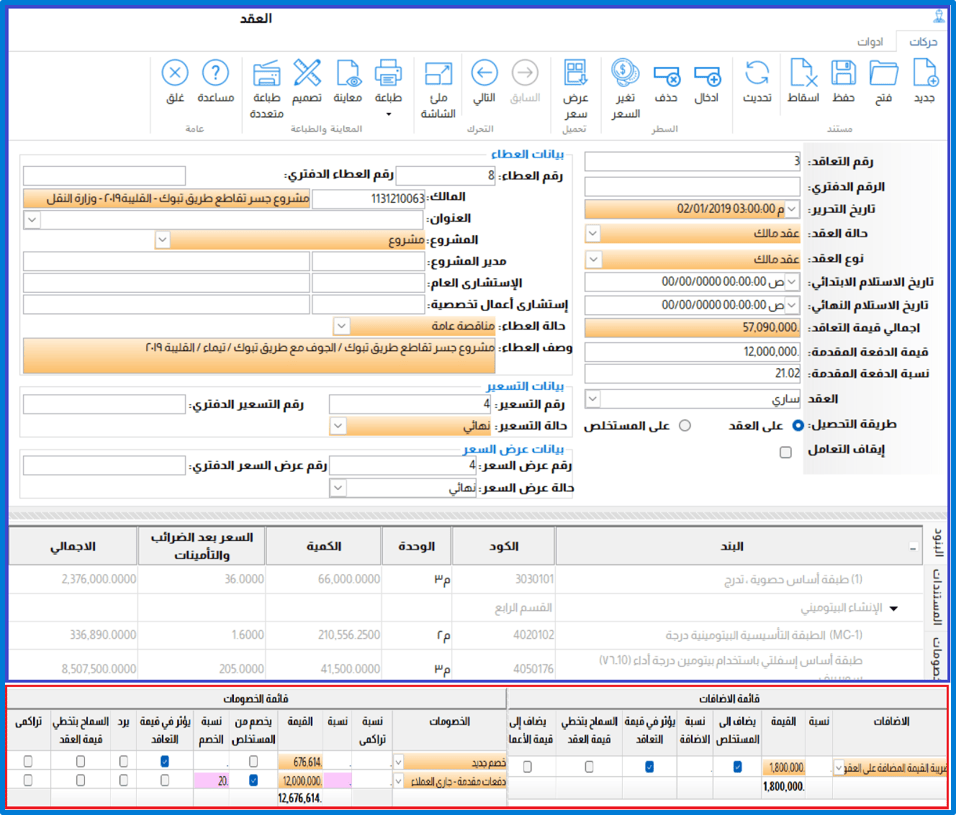Click the غلق (Close) X icon
The width and height of the screenshot is (956, 815).
(175, 73)
